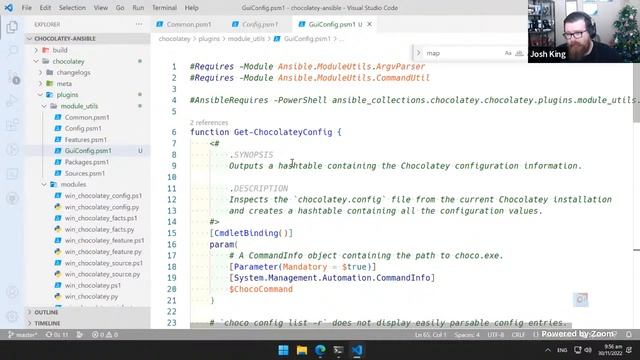Click the editor horizontal scrollbar
This screenshot has width=640, height=360.
(x=381, y=325)
